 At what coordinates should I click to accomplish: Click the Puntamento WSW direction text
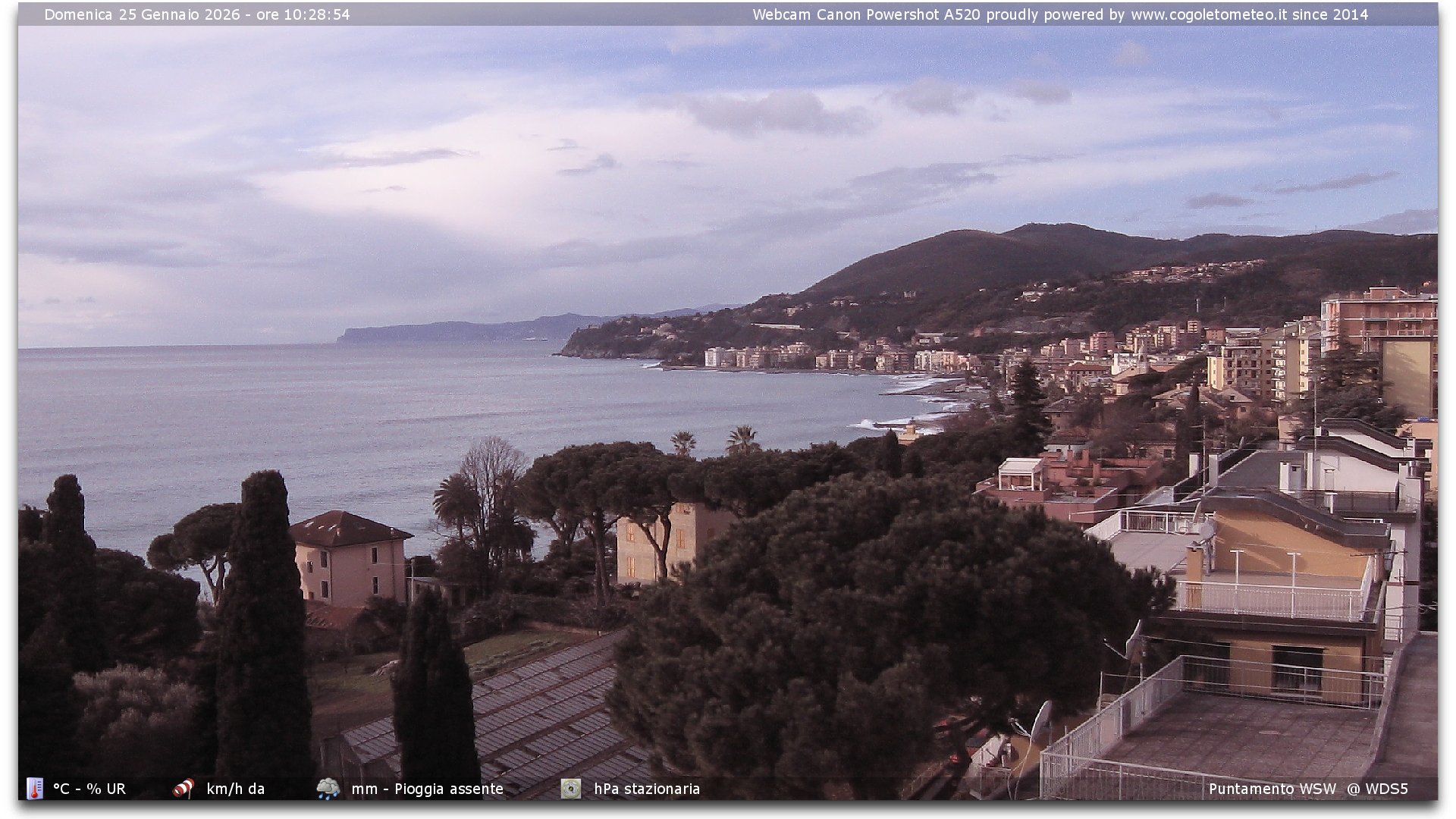pyautogui.click(x=1272, y=789)
